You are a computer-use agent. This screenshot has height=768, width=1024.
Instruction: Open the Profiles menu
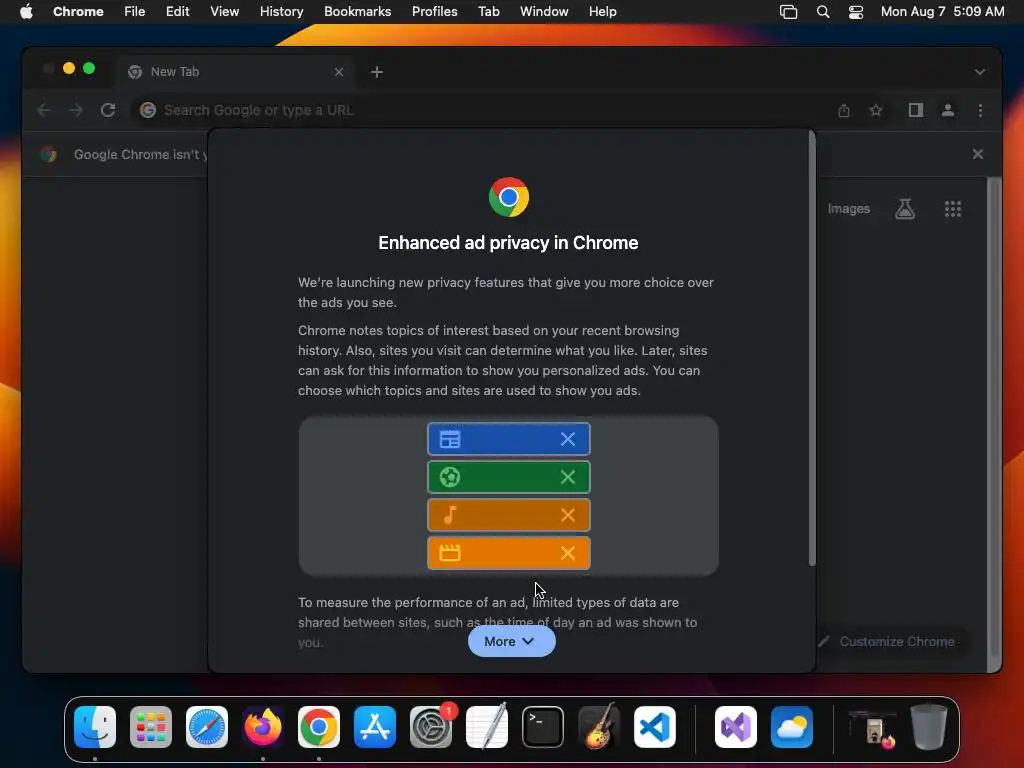434,12
